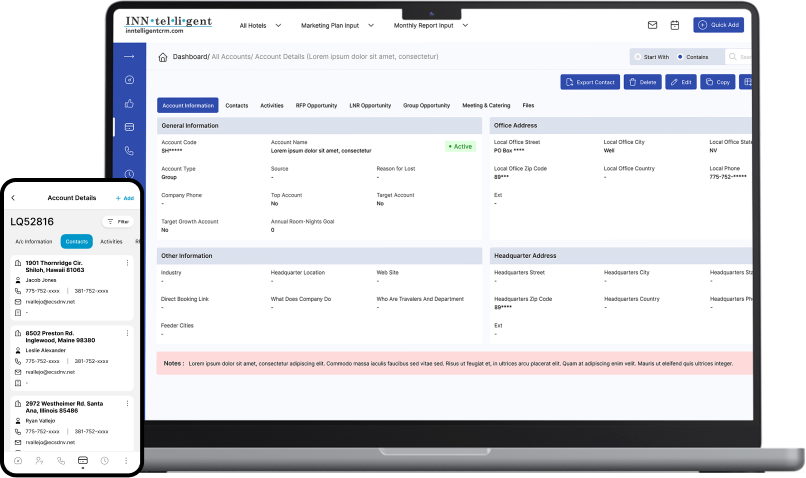The height and width of the screenshot is (478, 806).
Task: Expand the Marketing Plan Input dropdown
Action: pyautogui.click(x=337, y=25)
